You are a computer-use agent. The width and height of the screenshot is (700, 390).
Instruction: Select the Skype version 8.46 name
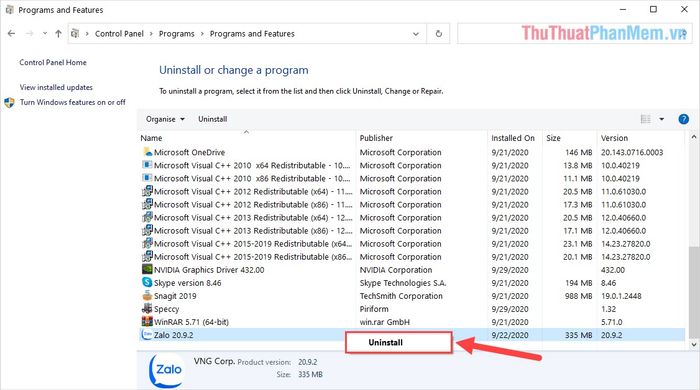[x=188, y=283]
